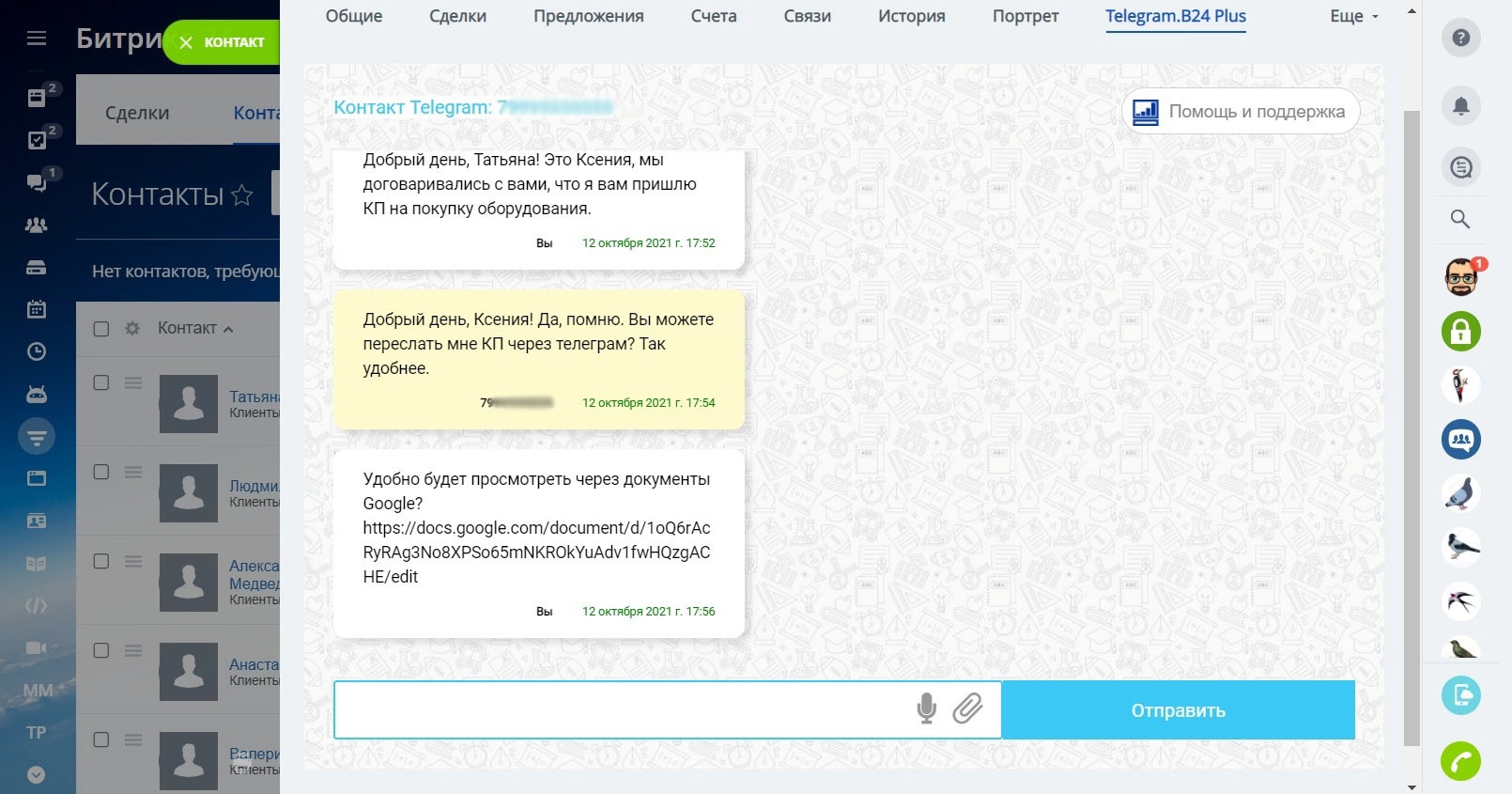Viewport: 1512px width, 794px height.
Task: Open the bearded avatar chat with badge
Action: [1461, 276]
